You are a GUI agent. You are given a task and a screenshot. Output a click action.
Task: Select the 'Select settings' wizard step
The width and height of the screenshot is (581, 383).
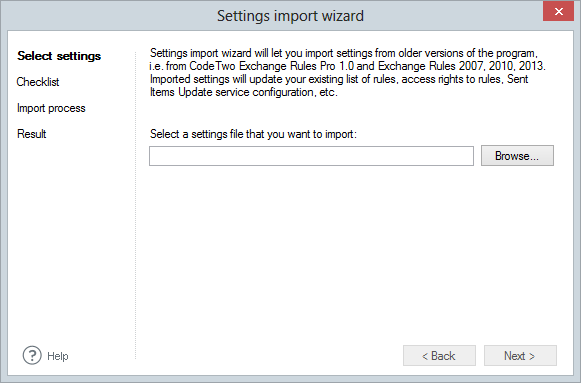point(59,56)
